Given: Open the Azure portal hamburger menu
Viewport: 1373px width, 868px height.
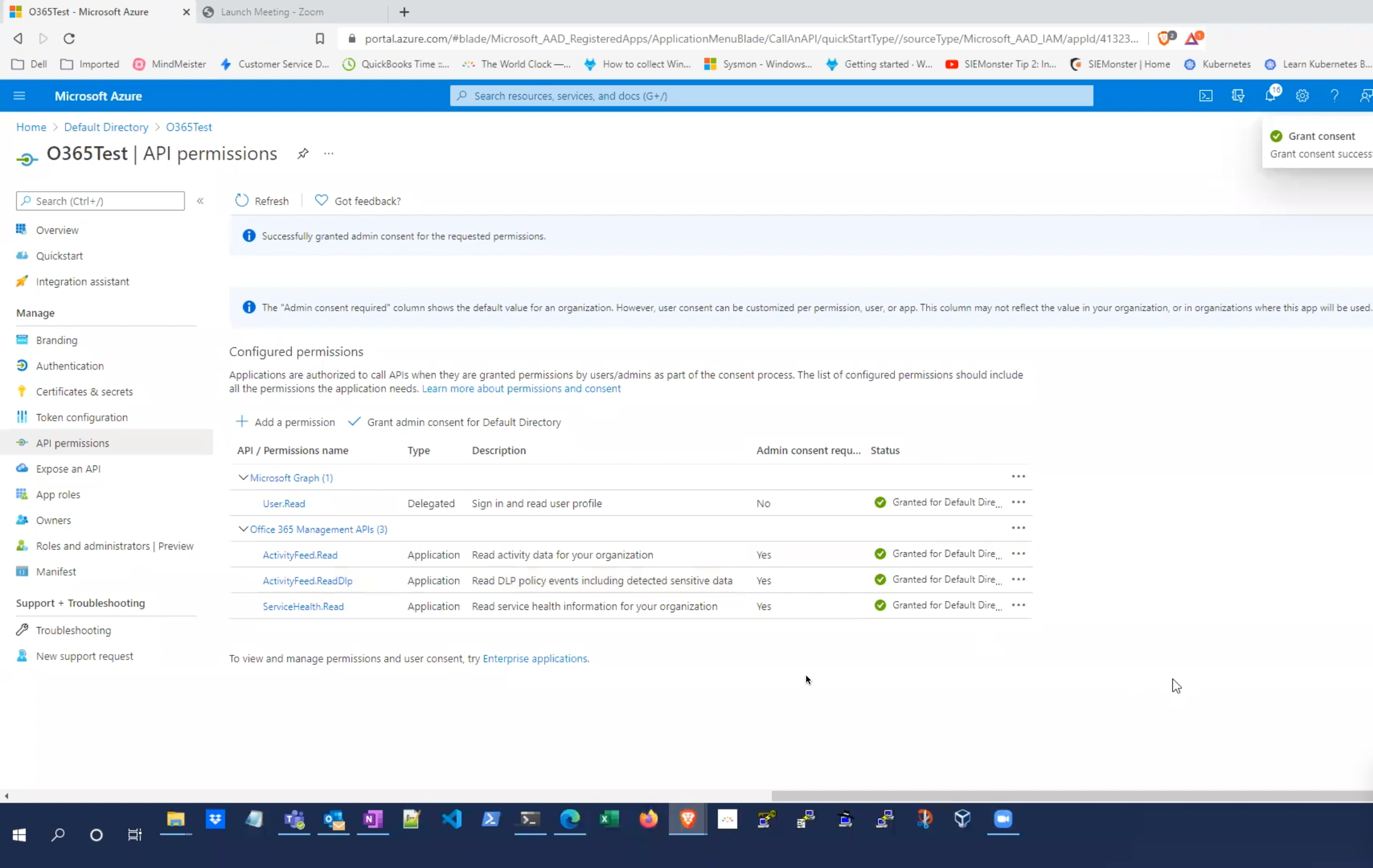Looking at the screenshot, I should pyautogui.click(x=19, y=96).
